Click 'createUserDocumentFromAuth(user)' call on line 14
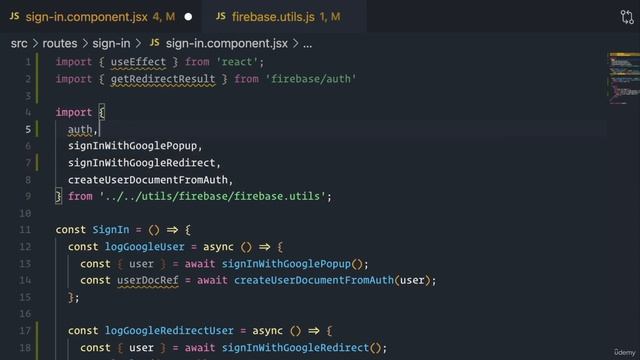Viewport: 640px width, 360px height. 332,280
